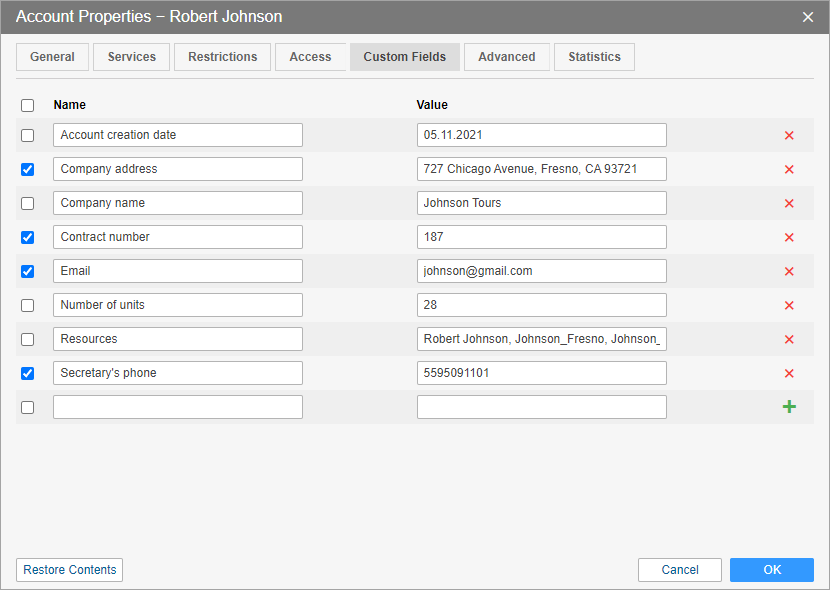830x590 pixels.
Task: Enable the Company name checkbox
Action: [28, 203]
